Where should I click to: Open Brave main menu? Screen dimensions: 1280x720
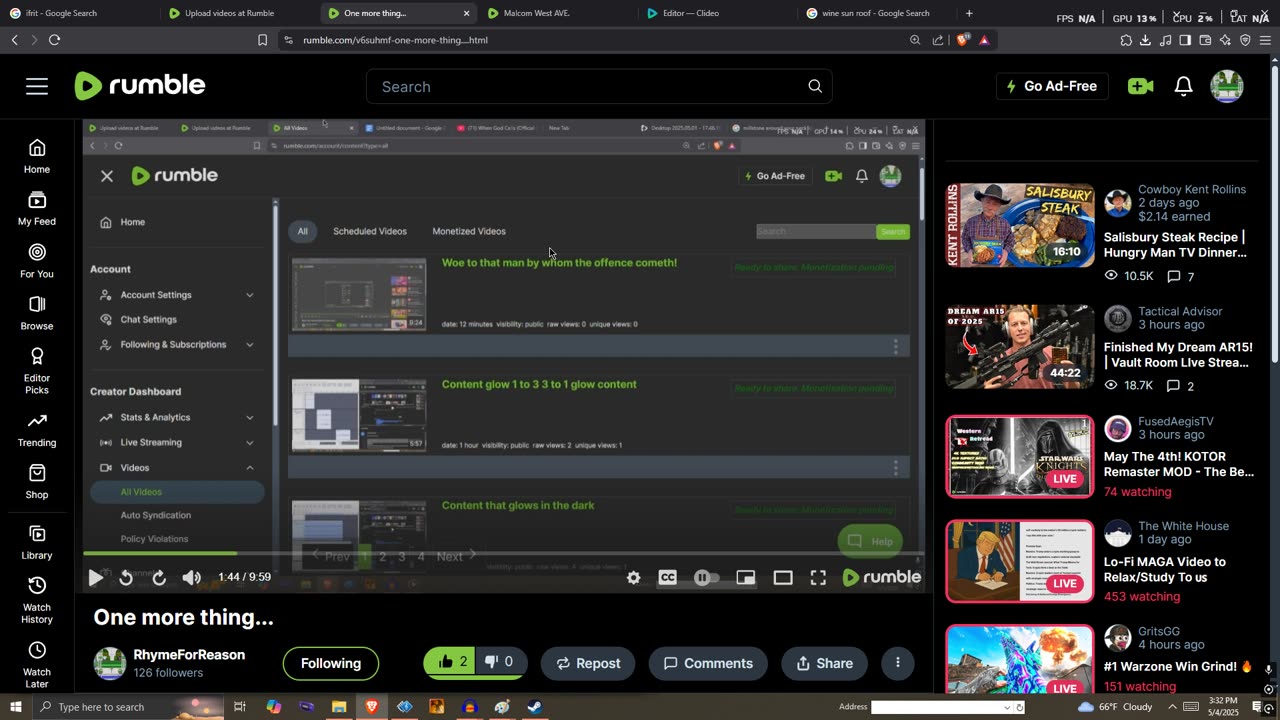[x=1266, y=40]
